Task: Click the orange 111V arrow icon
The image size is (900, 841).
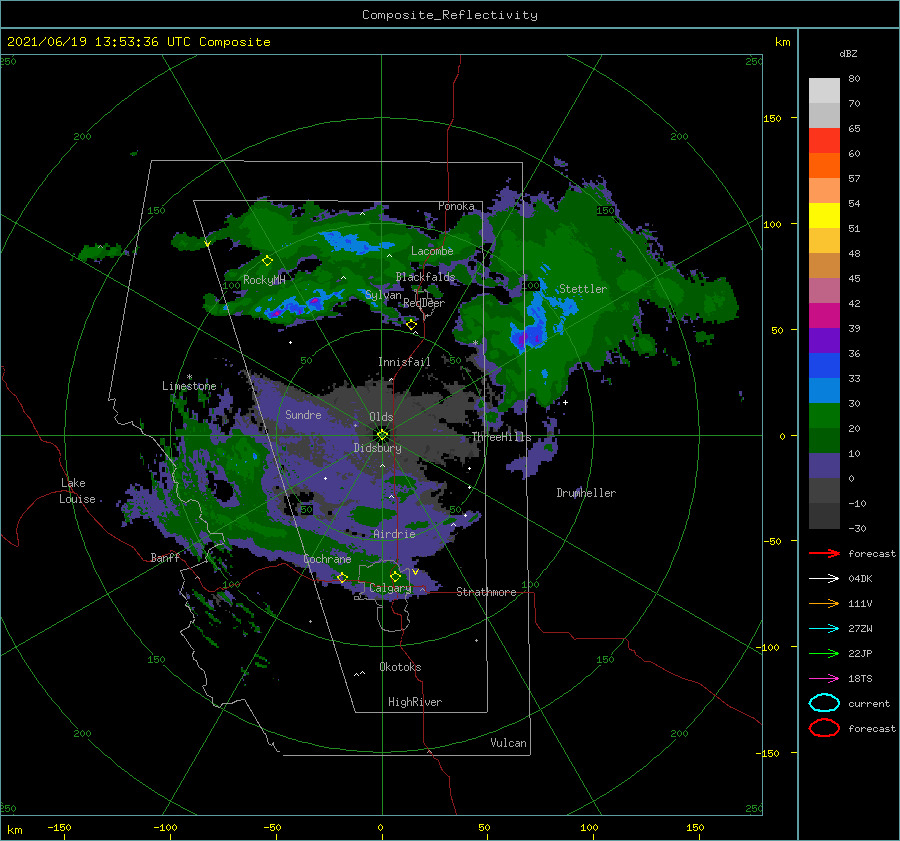Action: click(x=824, y=603)
